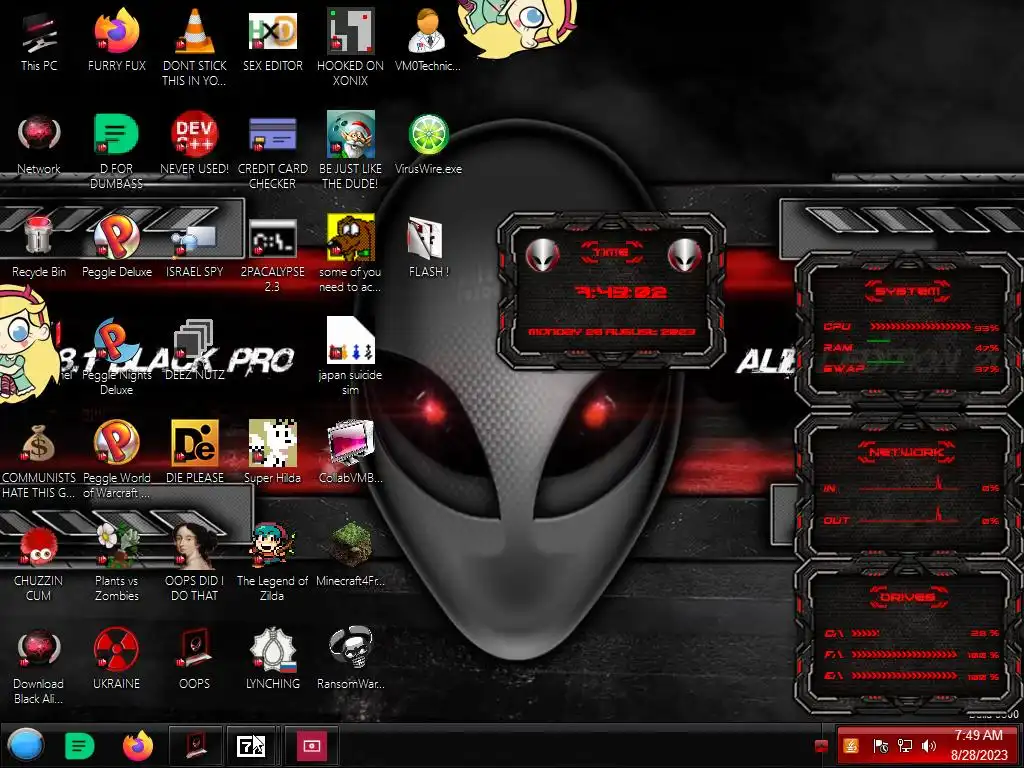Image resolution: width=1024 pixels, height=768 pixels.
Task: Open the Scooby-Doo icon labeled some of you
Action: click(x=350, y=255)
